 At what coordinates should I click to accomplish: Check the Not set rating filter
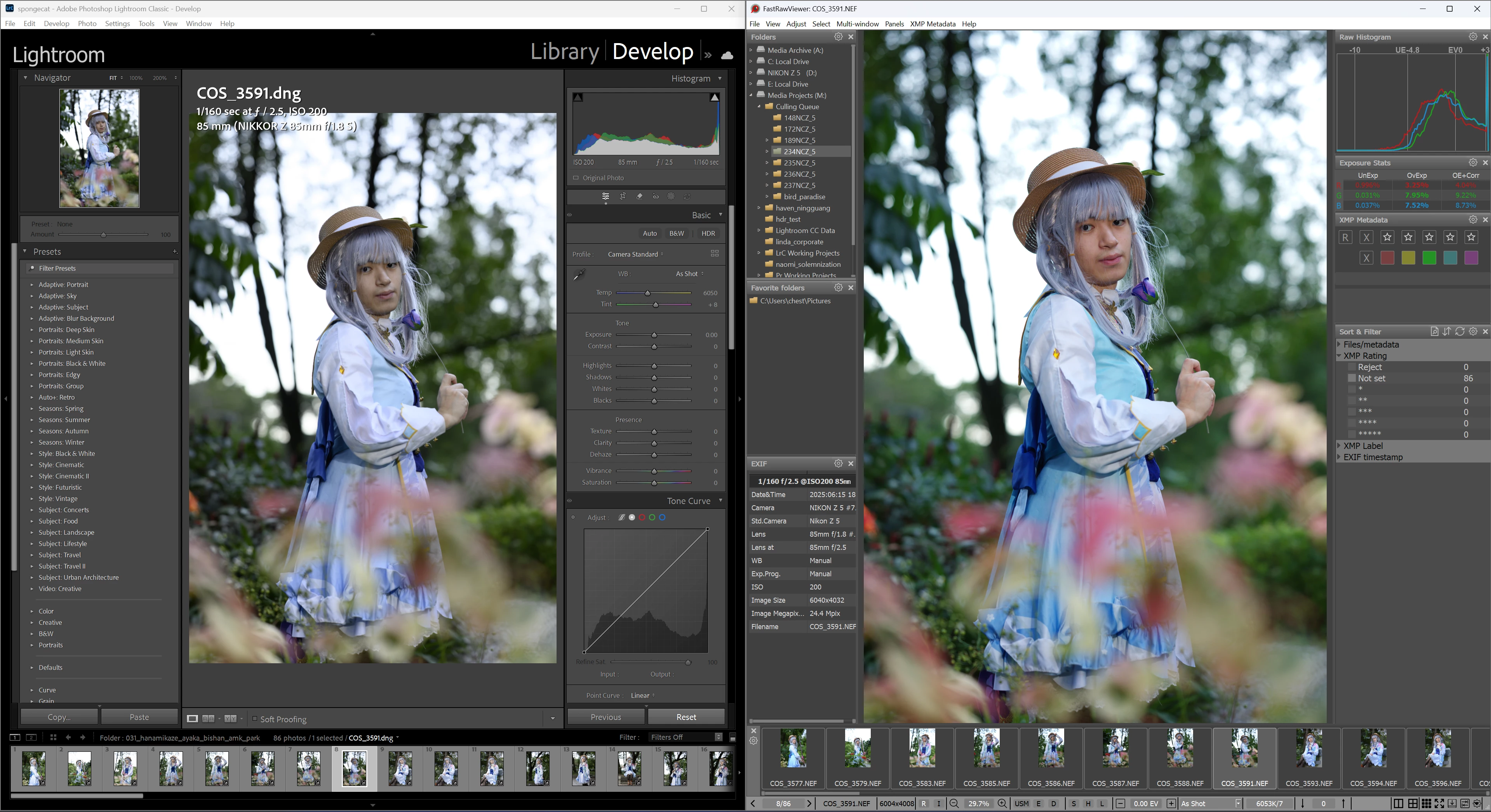tap(1352, 378)
